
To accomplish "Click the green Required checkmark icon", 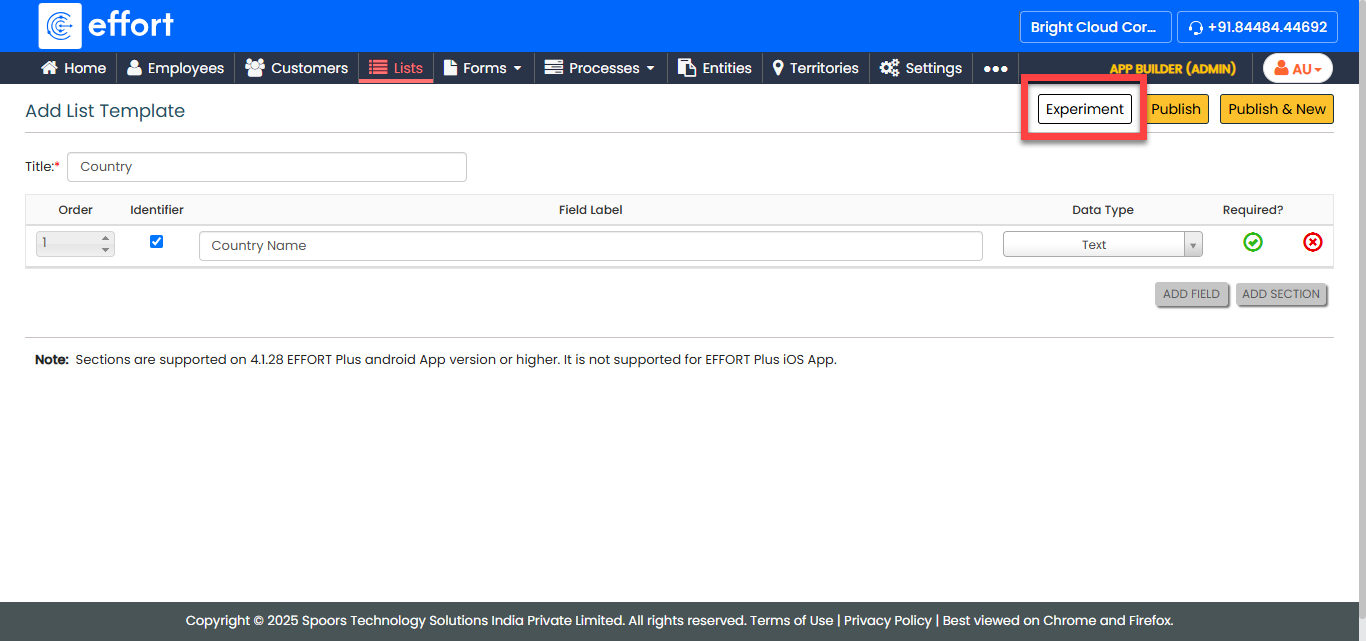I will [x=1252, y=242].
